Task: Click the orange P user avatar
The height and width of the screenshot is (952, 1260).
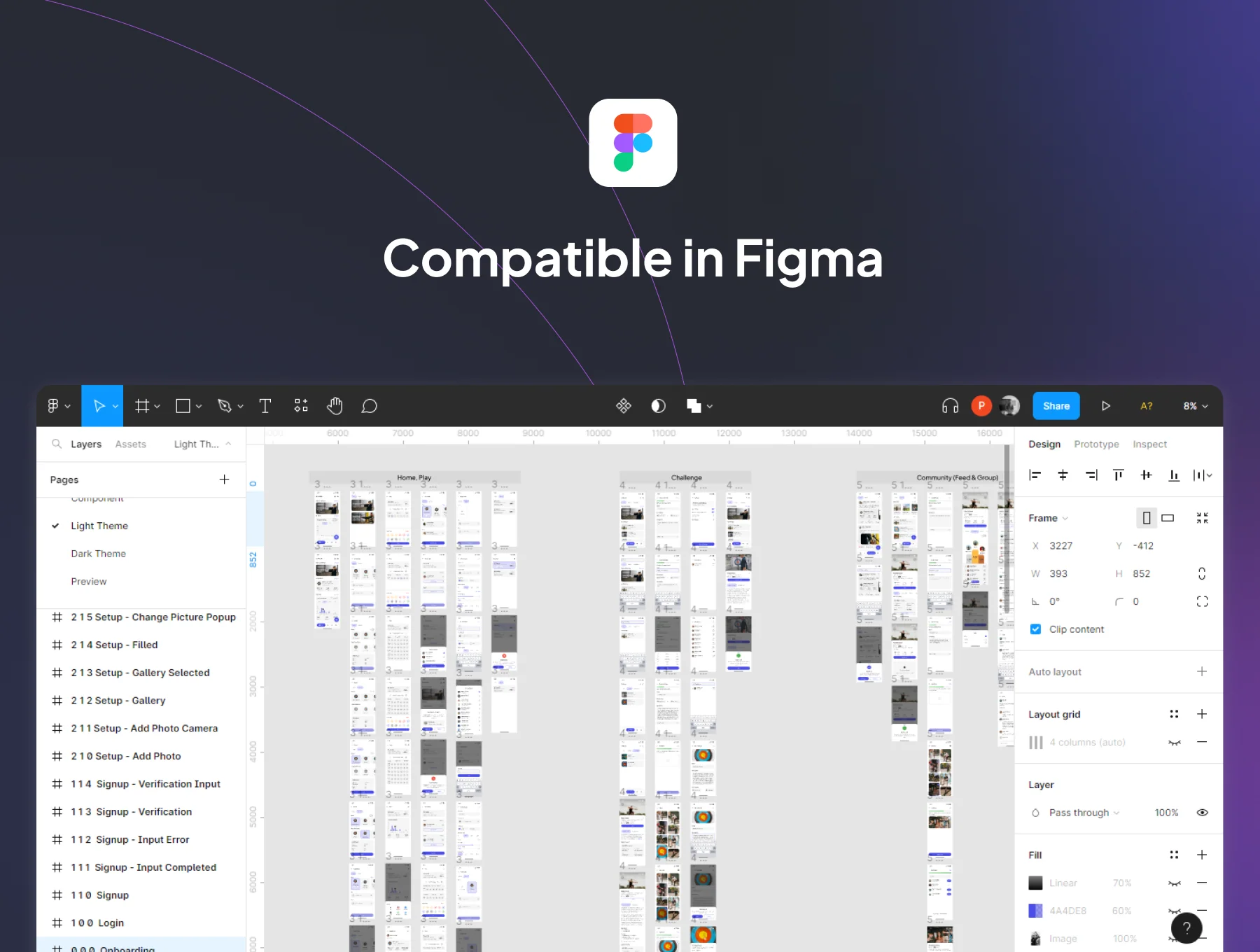Action: (981, 406)
